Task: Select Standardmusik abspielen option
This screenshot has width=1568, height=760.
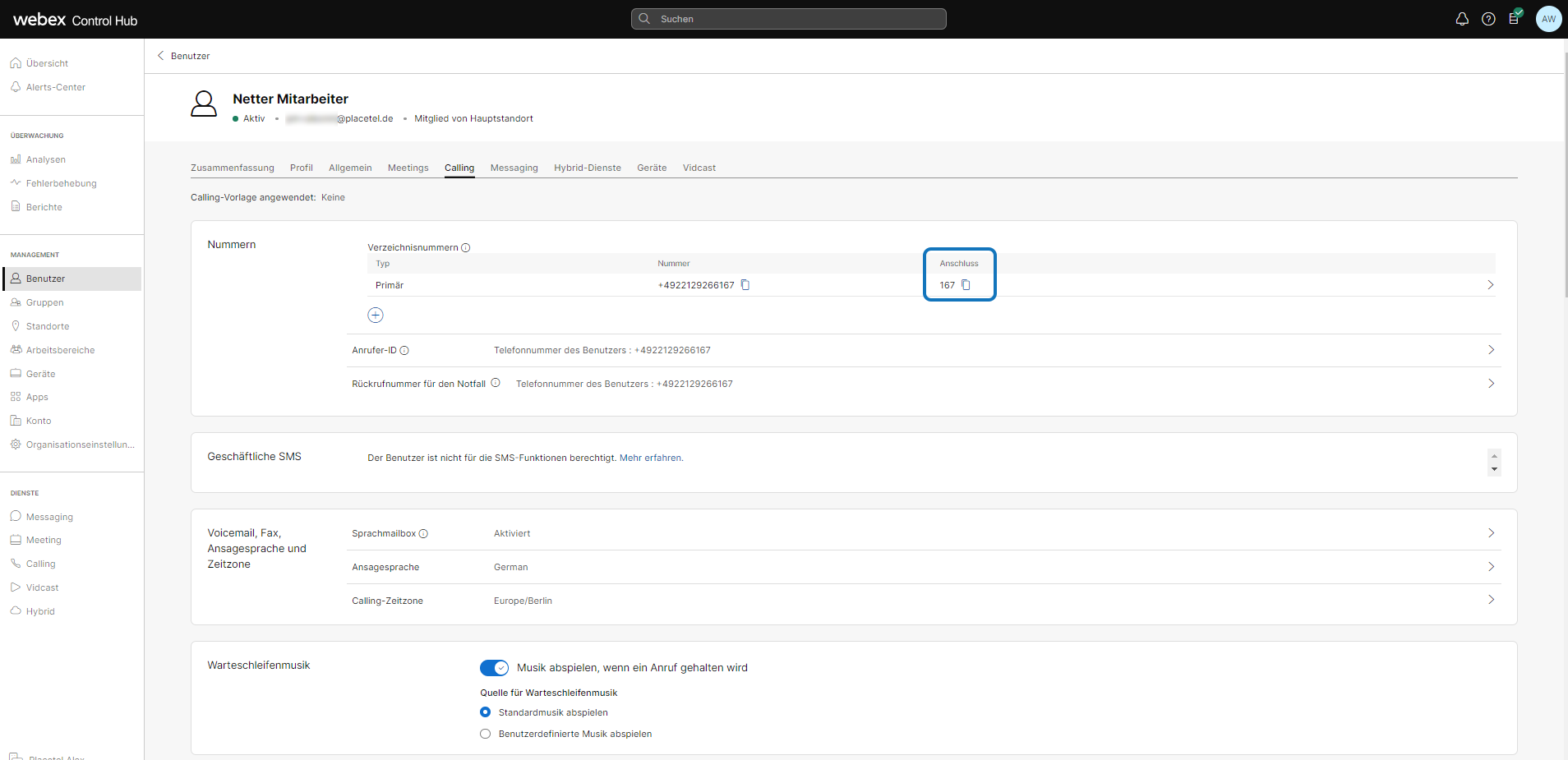Action: coord(486,712)
